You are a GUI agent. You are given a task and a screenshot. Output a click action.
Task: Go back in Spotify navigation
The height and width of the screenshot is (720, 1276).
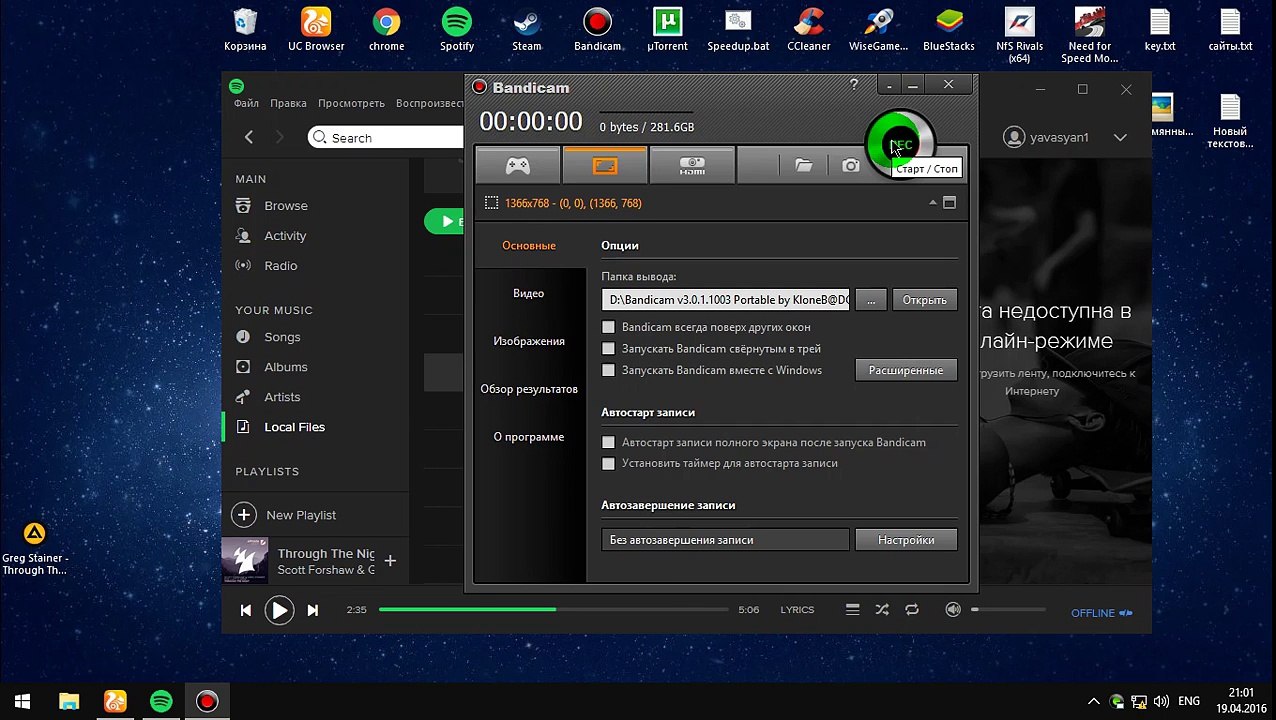point(249,137)
